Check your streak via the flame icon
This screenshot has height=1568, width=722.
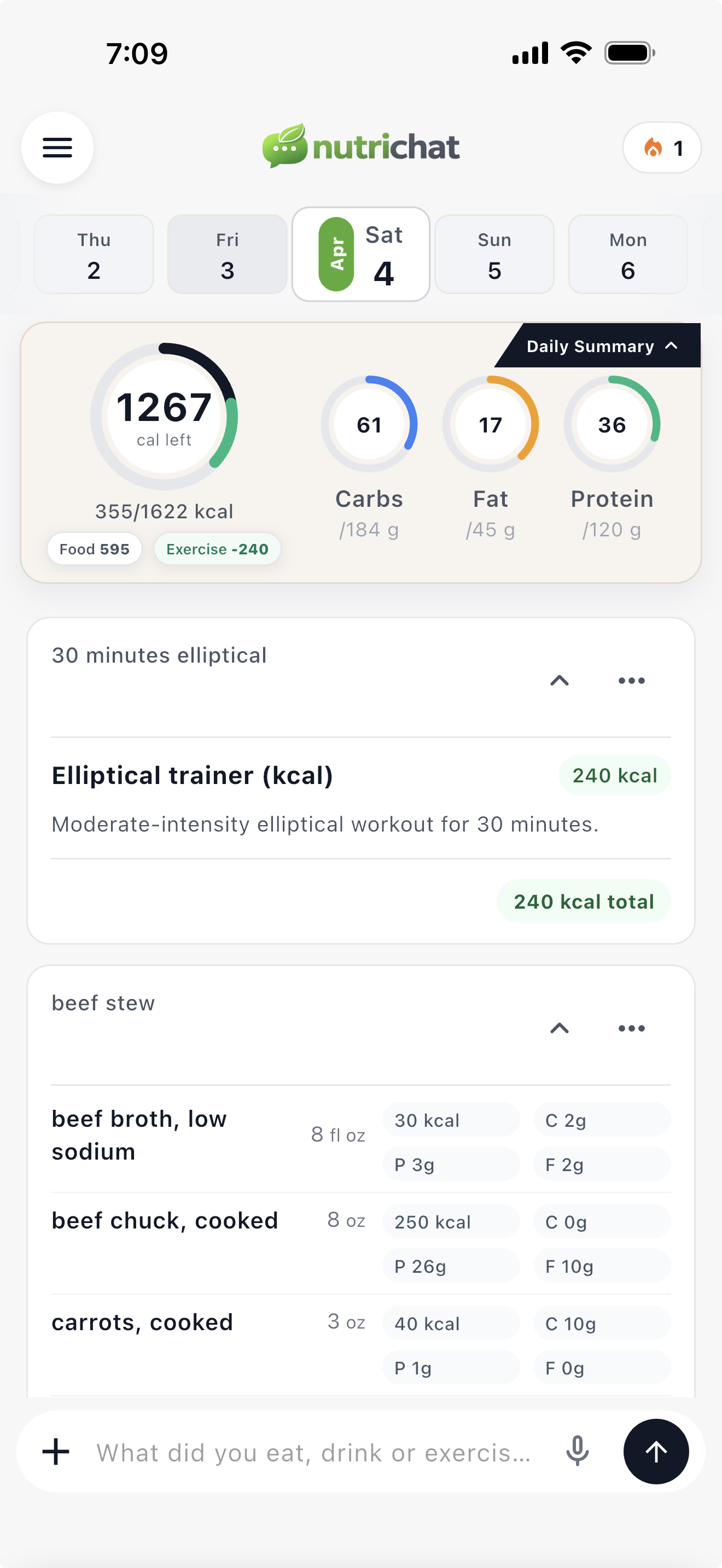tap(661, 147)
